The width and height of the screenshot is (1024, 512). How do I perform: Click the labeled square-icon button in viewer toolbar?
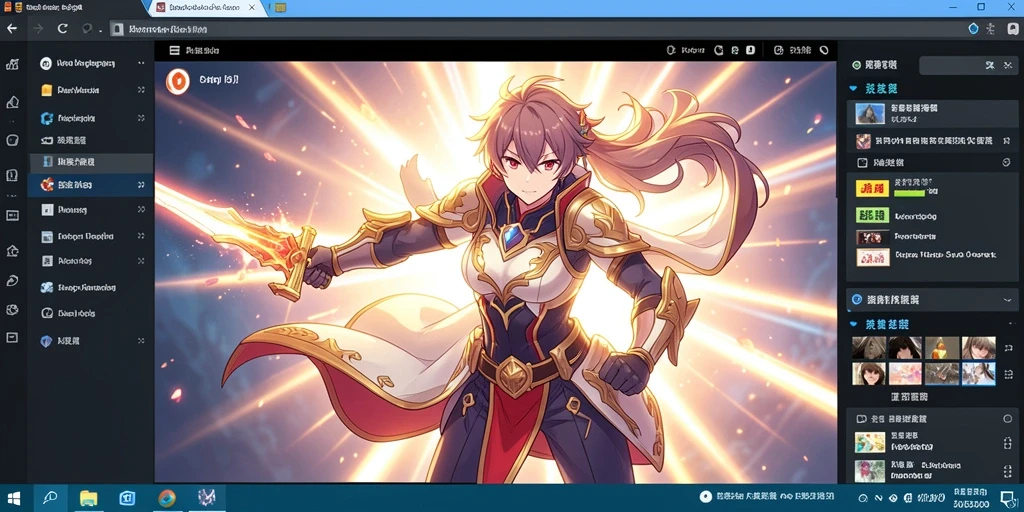point(792,50)
